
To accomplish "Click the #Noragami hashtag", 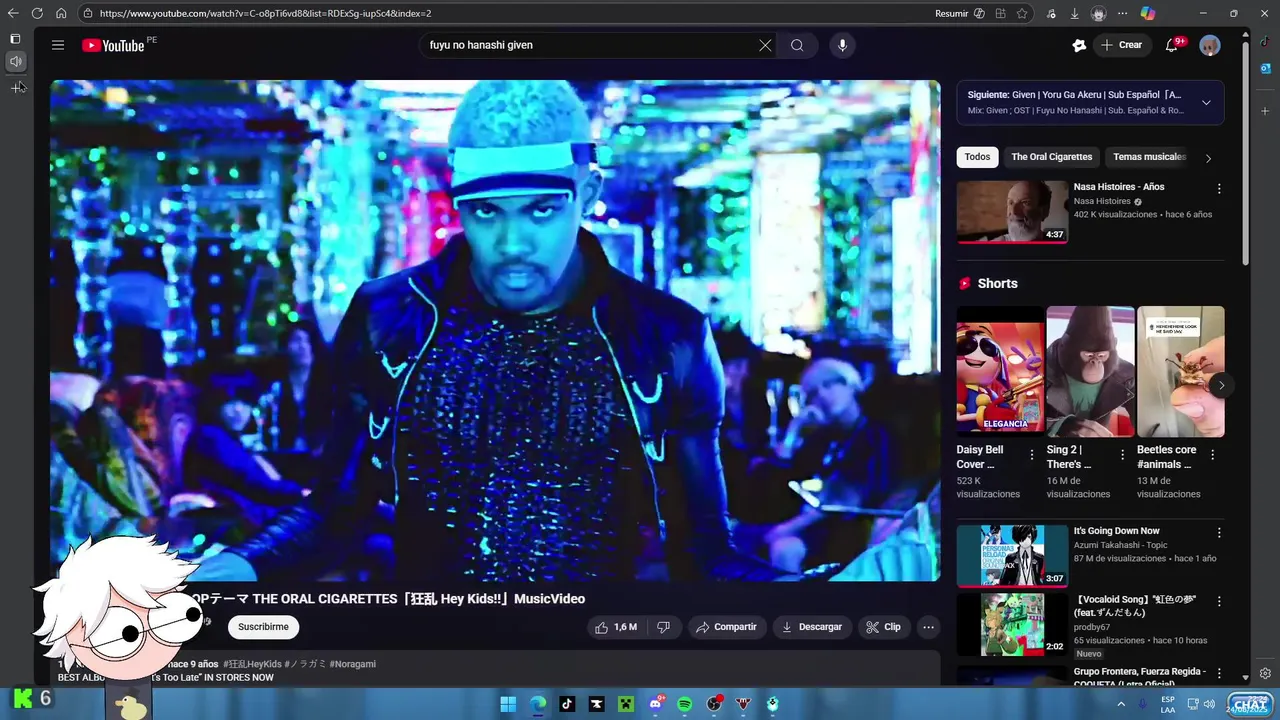I will click(353, 664).
